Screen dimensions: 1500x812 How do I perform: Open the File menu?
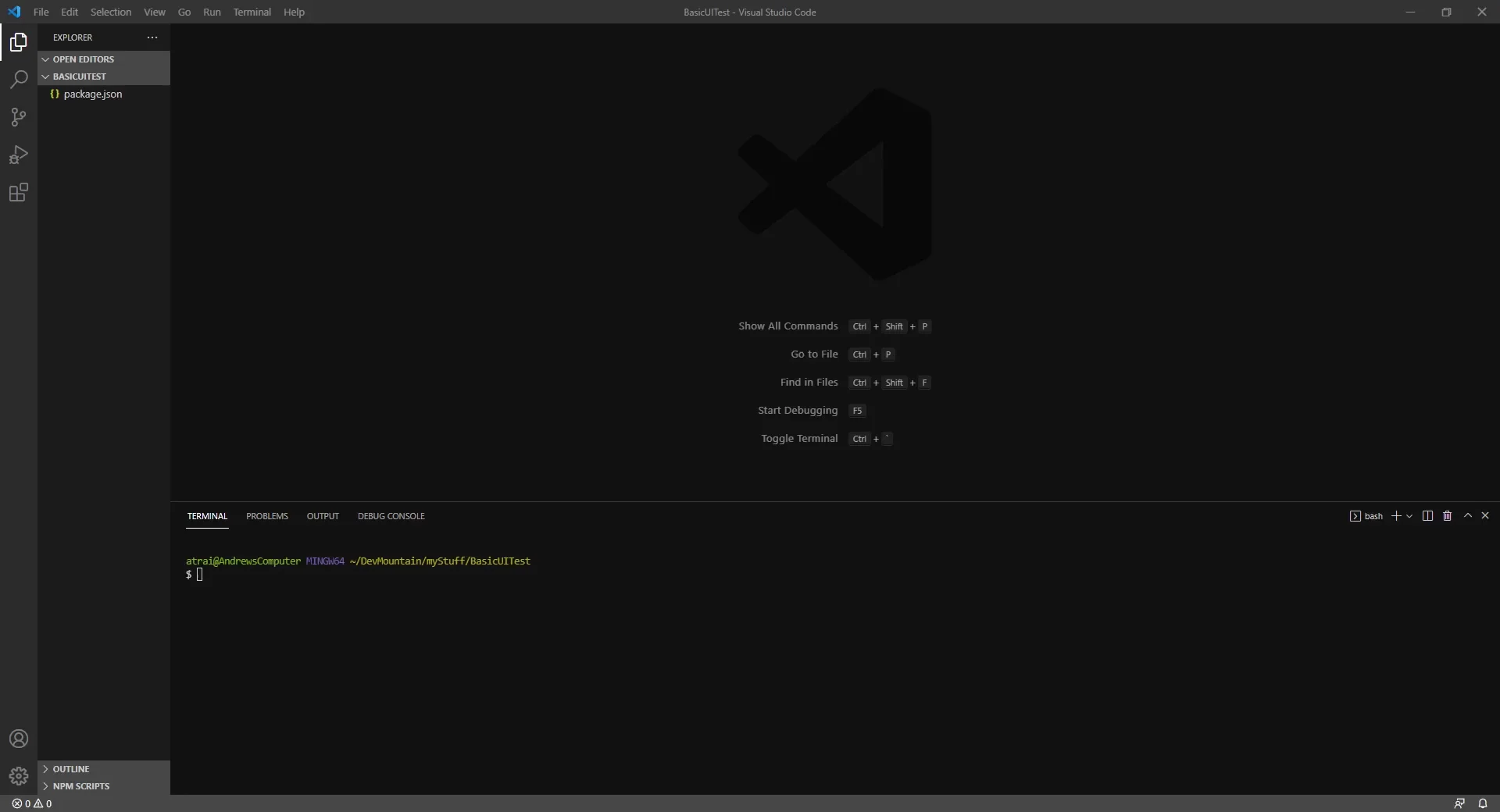tap(41, 12)
